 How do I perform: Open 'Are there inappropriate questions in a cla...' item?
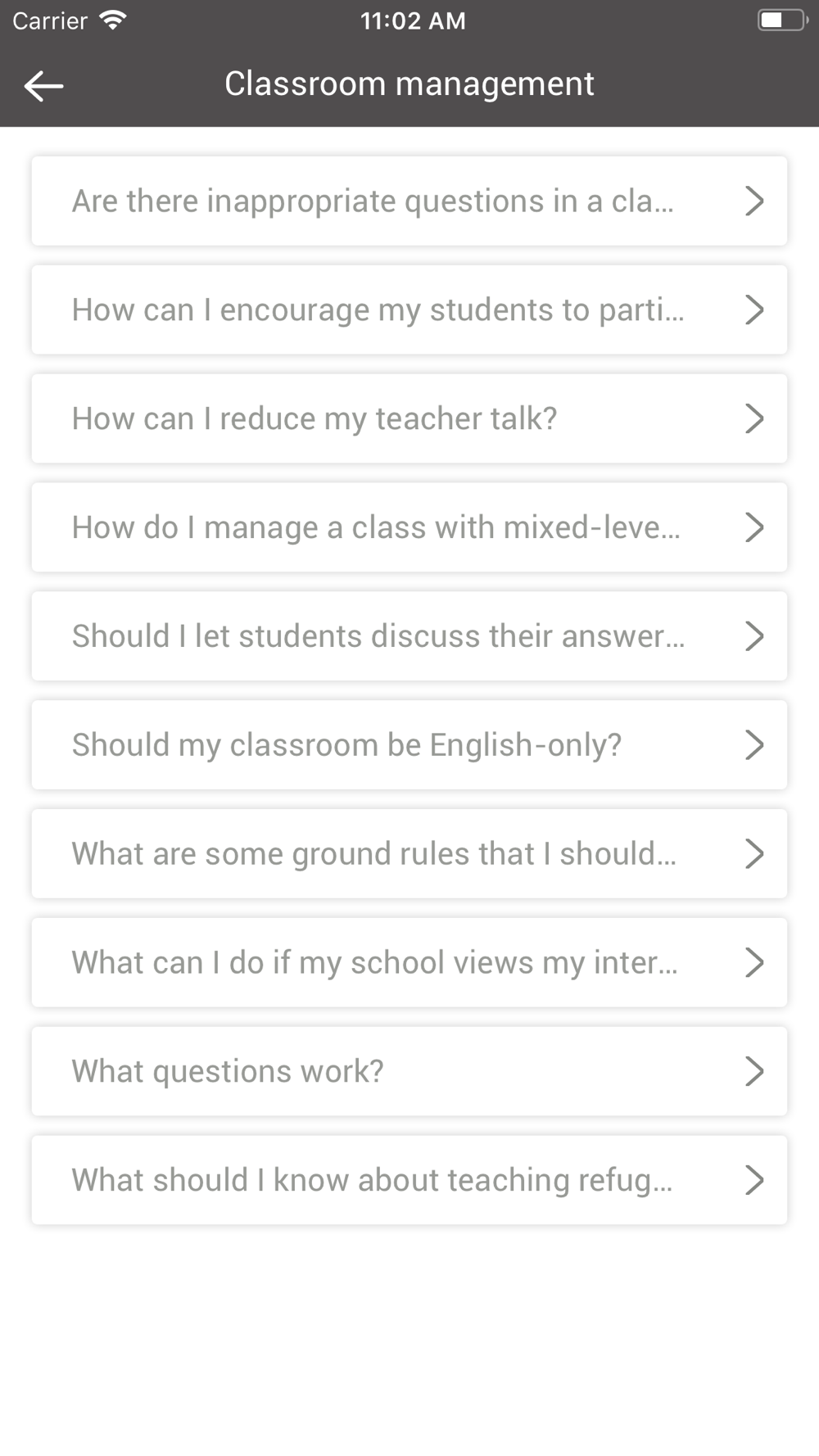[409, 201]
